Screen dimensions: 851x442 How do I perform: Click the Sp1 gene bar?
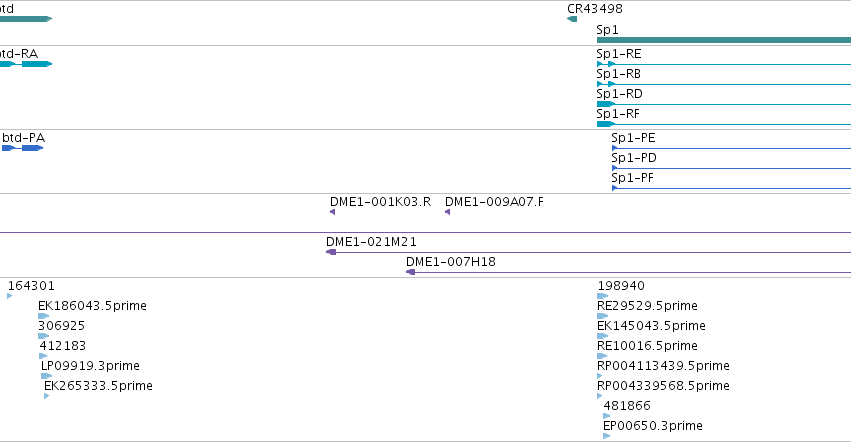723,40
